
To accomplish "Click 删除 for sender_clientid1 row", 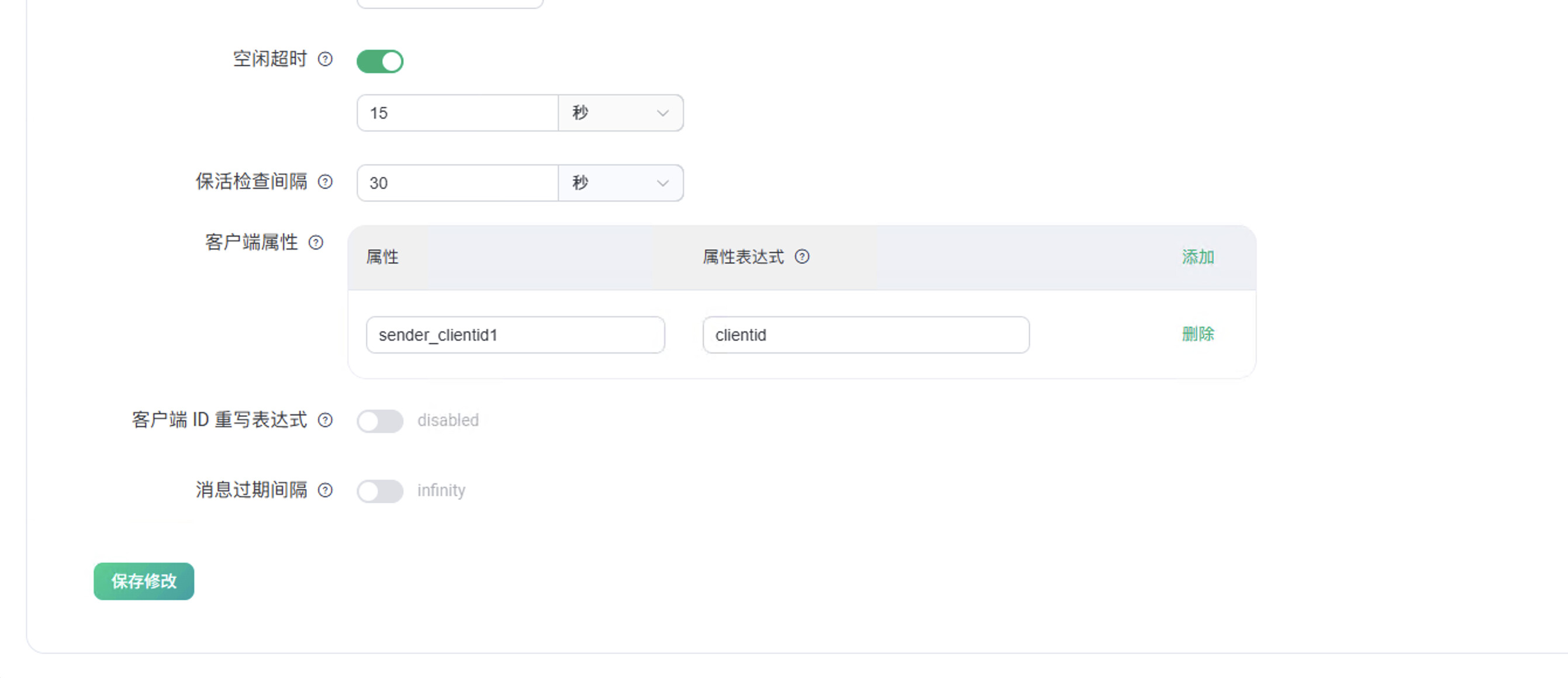I will pos(1197,334).
